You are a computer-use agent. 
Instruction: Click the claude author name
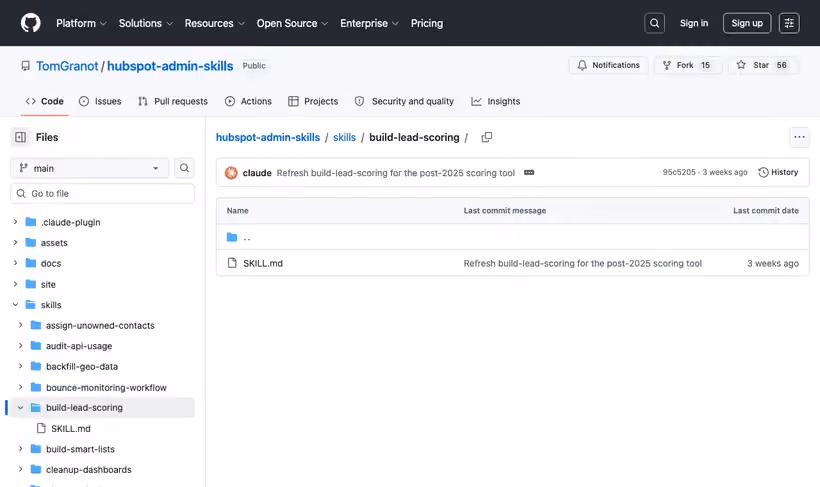pos(257,173)
